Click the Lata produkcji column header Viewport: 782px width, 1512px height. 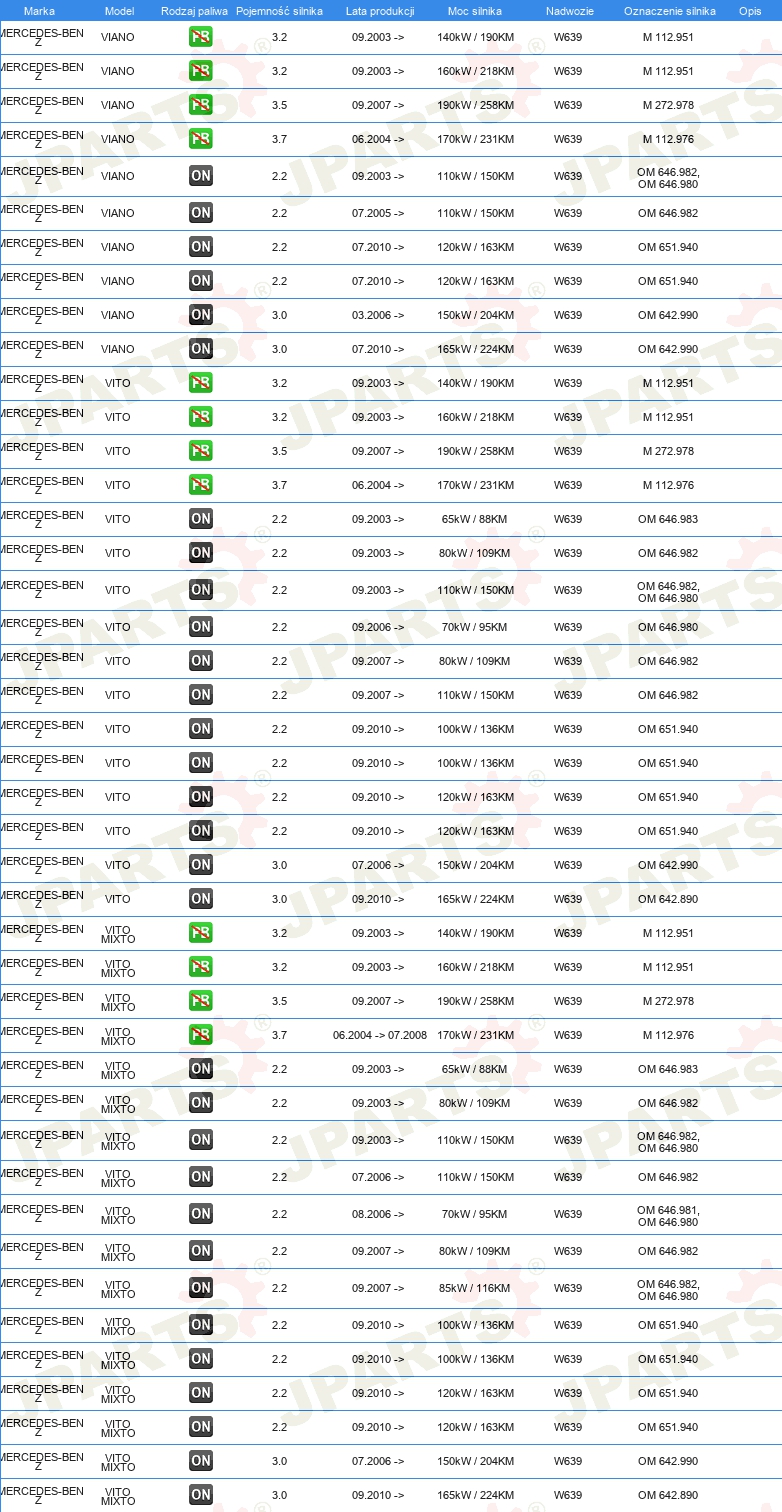pyautogui.click(x=379, y=11)
